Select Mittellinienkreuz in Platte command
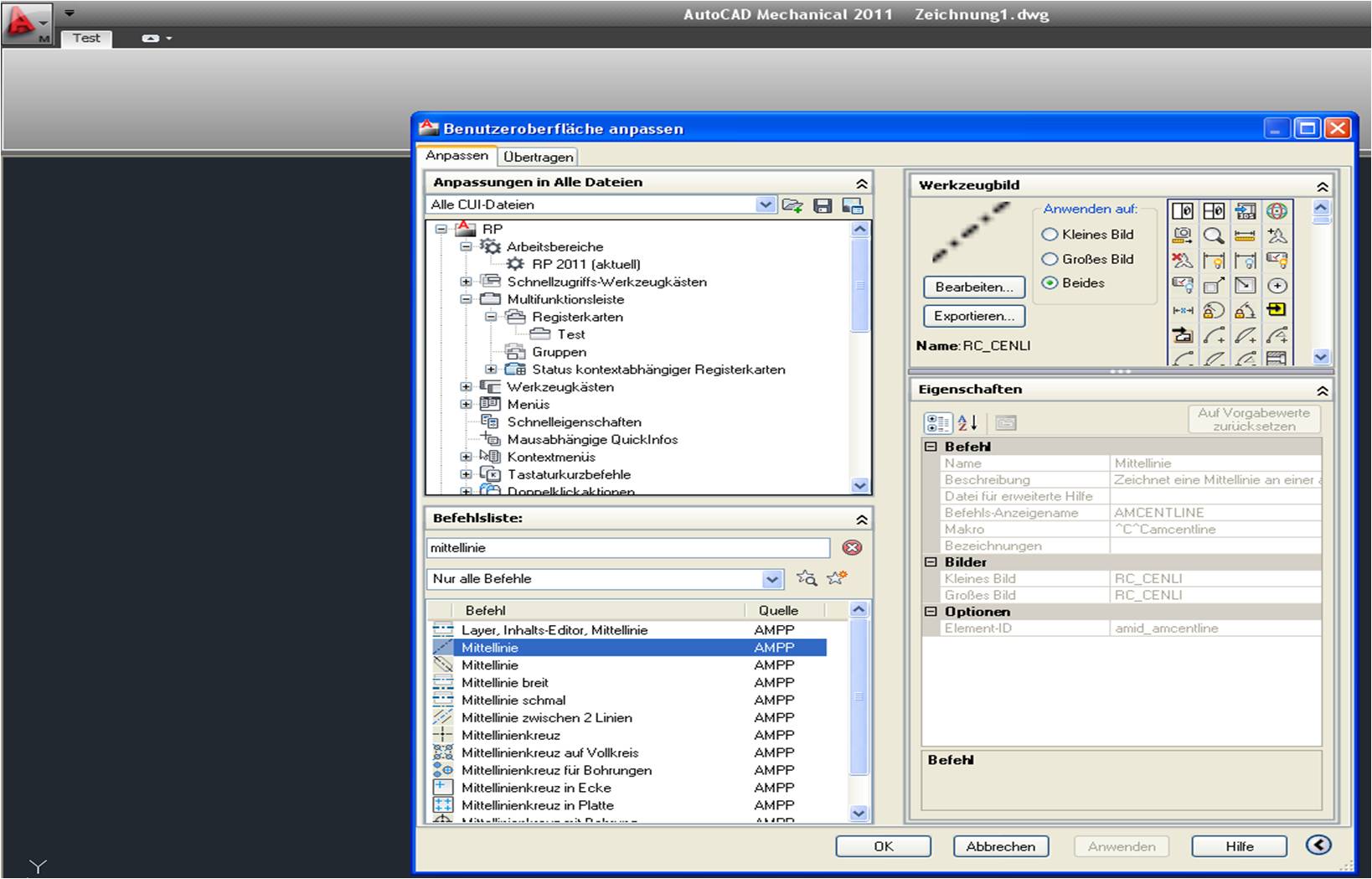The height and width of the screenshot is (879, 1372). [627, 806]
